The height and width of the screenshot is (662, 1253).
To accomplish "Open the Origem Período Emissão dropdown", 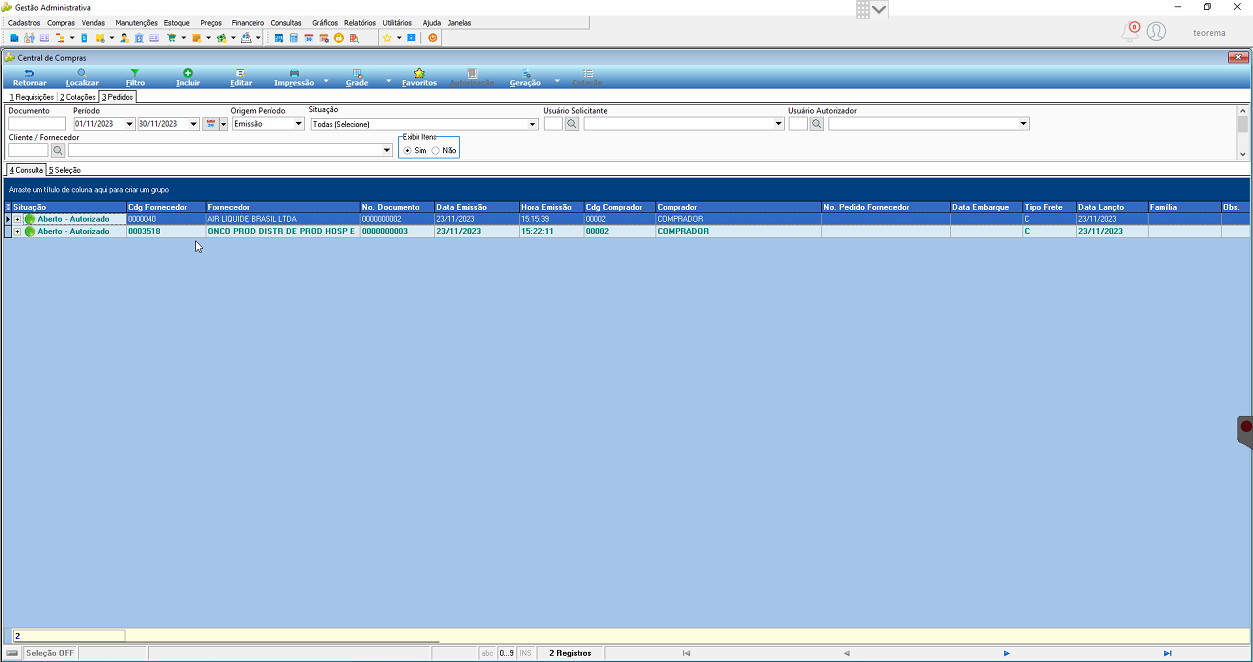I will tap(299, 124).
